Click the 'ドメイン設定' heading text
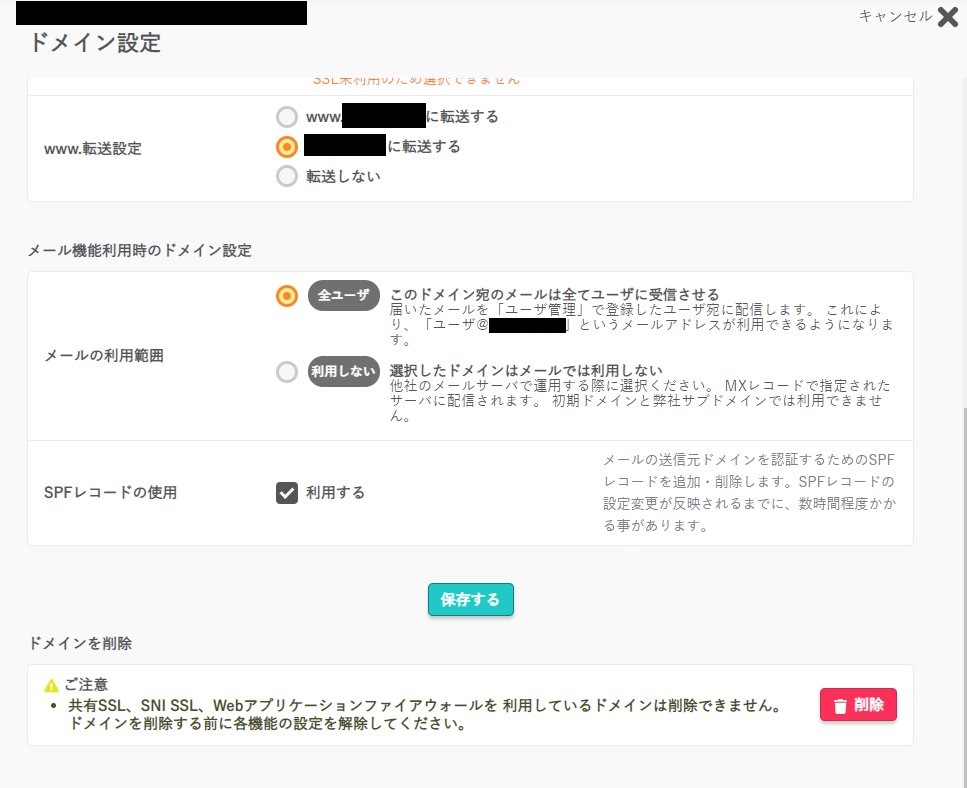The width and height of the screenshot is (967, 788). pyautogui.click(x=95, y=43)
